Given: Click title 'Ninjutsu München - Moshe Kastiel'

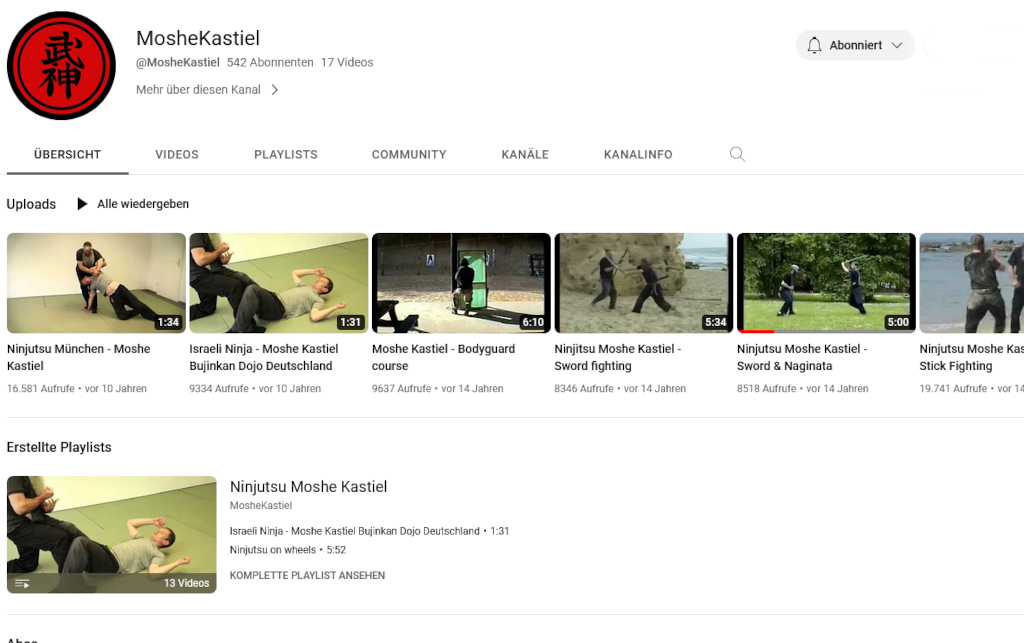Looking at the screenshot, I should [x=78, y=357].
